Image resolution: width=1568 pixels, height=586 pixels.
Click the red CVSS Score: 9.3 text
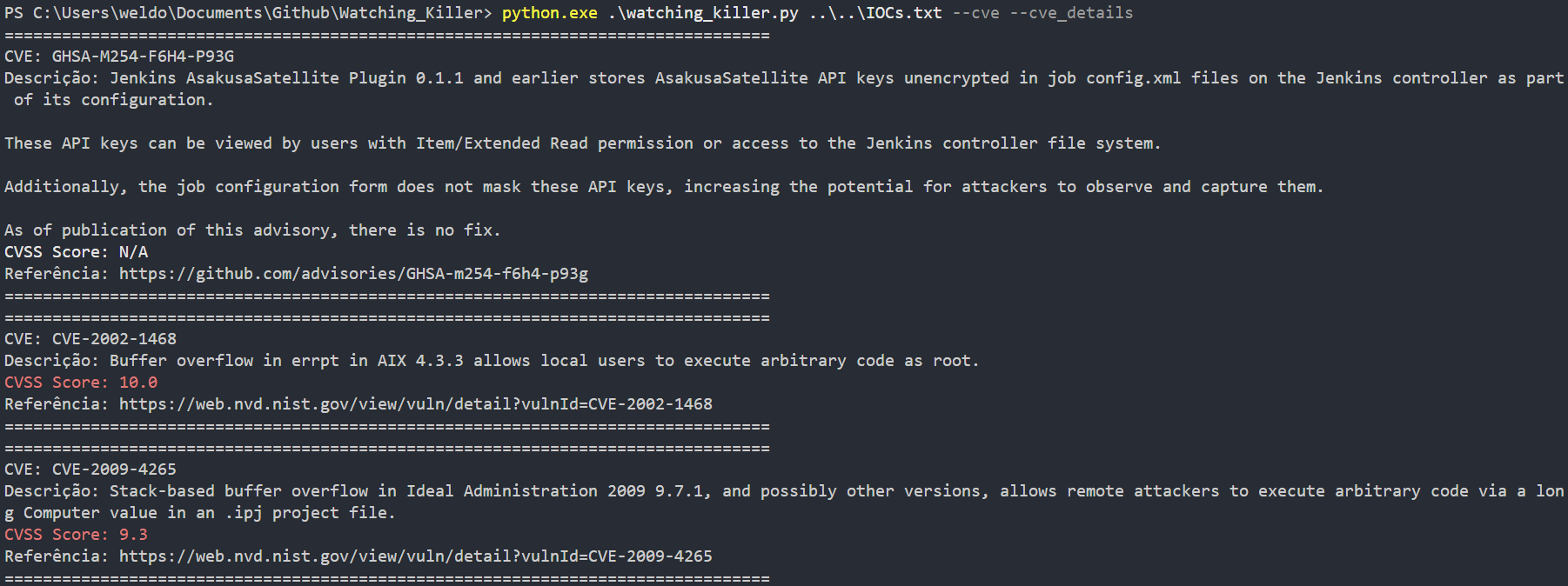[77, 535]
